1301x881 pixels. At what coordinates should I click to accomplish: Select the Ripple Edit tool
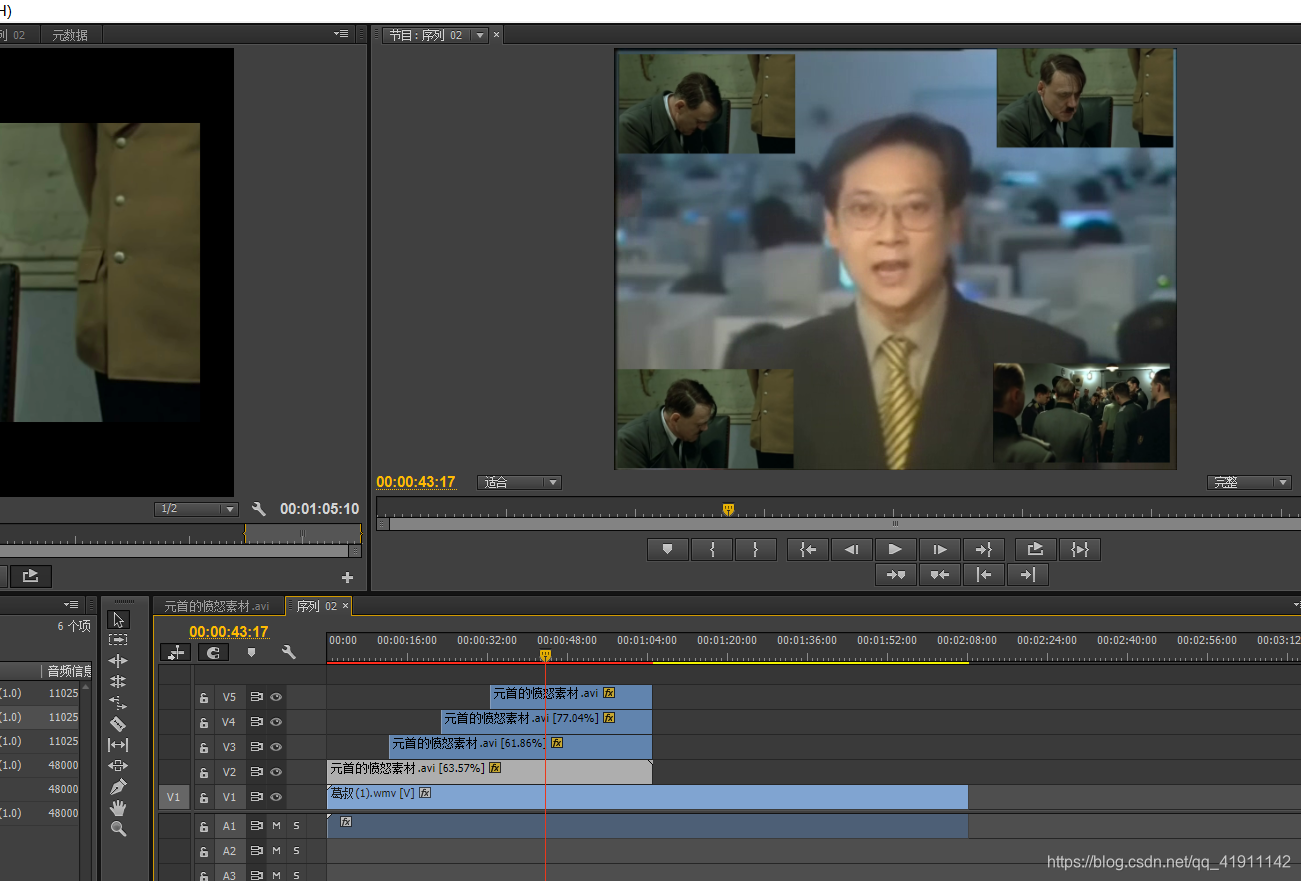tap(118, 661)
